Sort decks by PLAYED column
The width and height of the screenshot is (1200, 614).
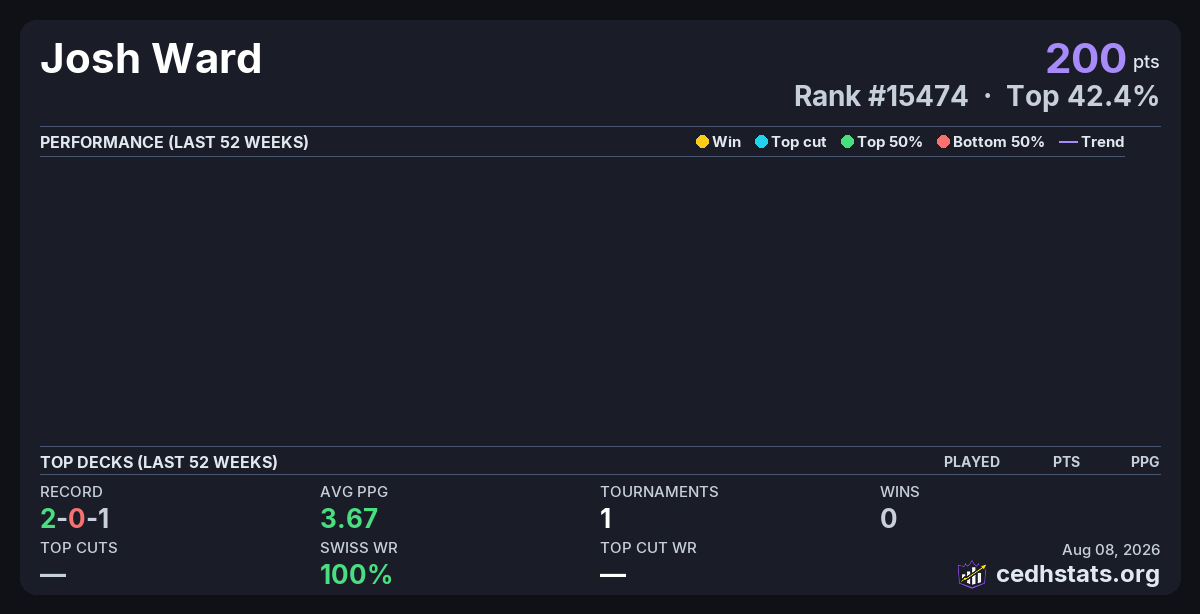tap(972, 462)
